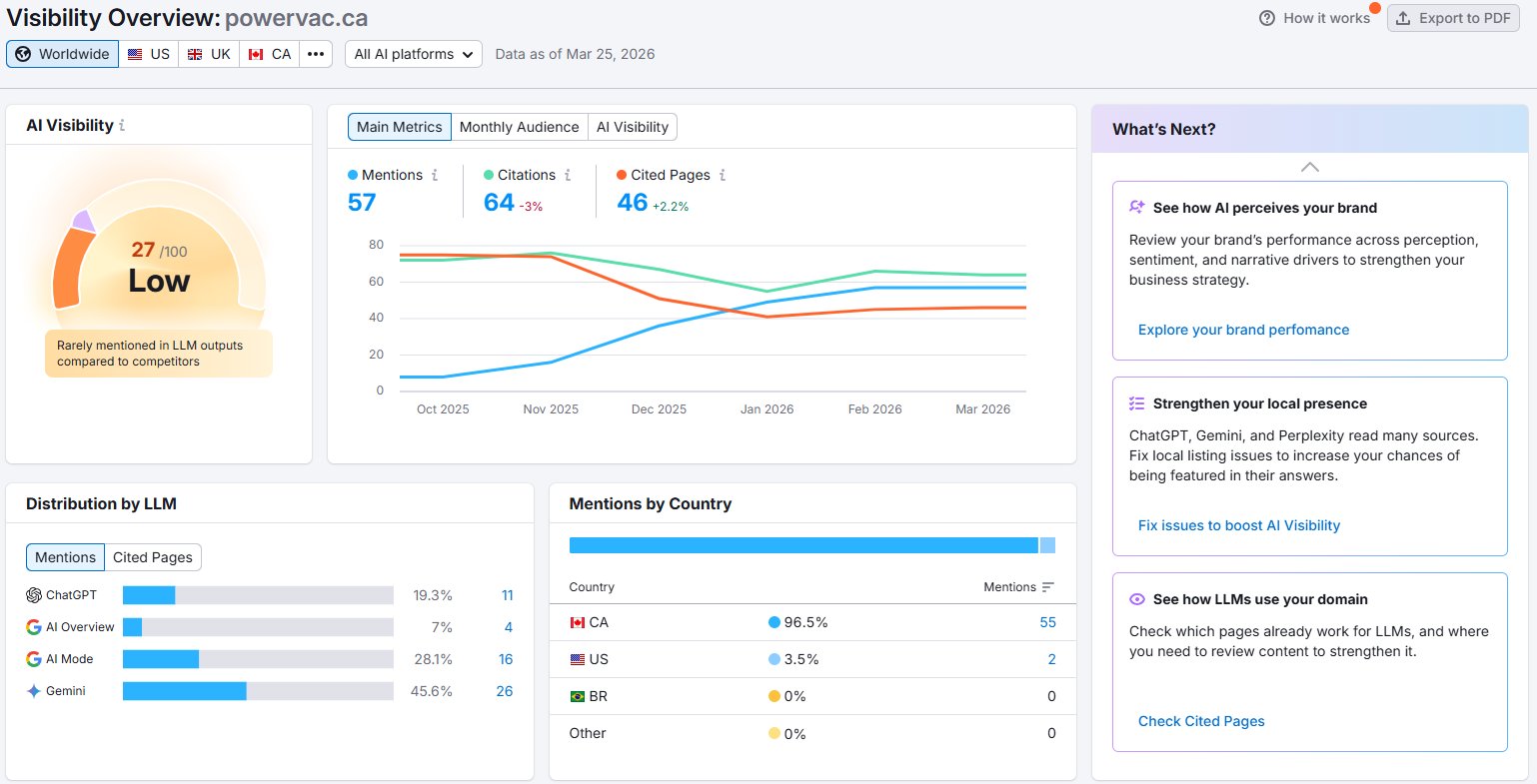Toggle Cited Pages series in chart legend
The width and height of the screenshot is (1537, 784).
coord(664,175)
